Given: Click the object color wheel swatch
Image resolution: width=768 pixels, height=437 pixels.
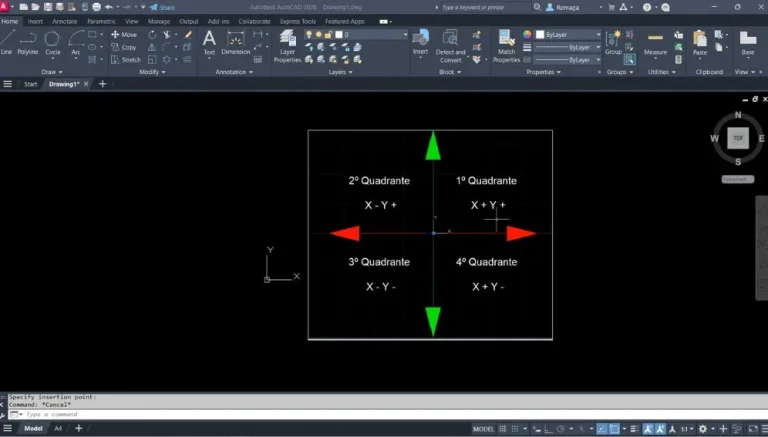Looking at the screenshot, I should tap(527, 34).
